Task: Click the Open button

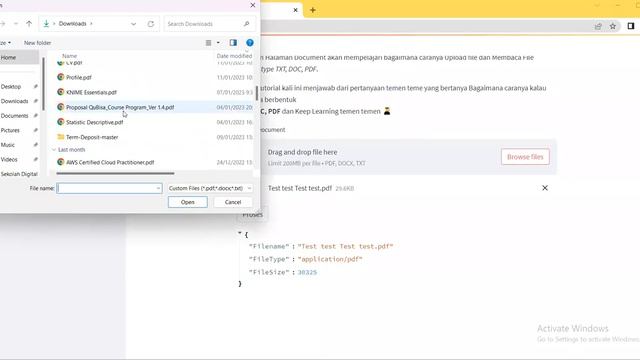Action: pos(188,202)
